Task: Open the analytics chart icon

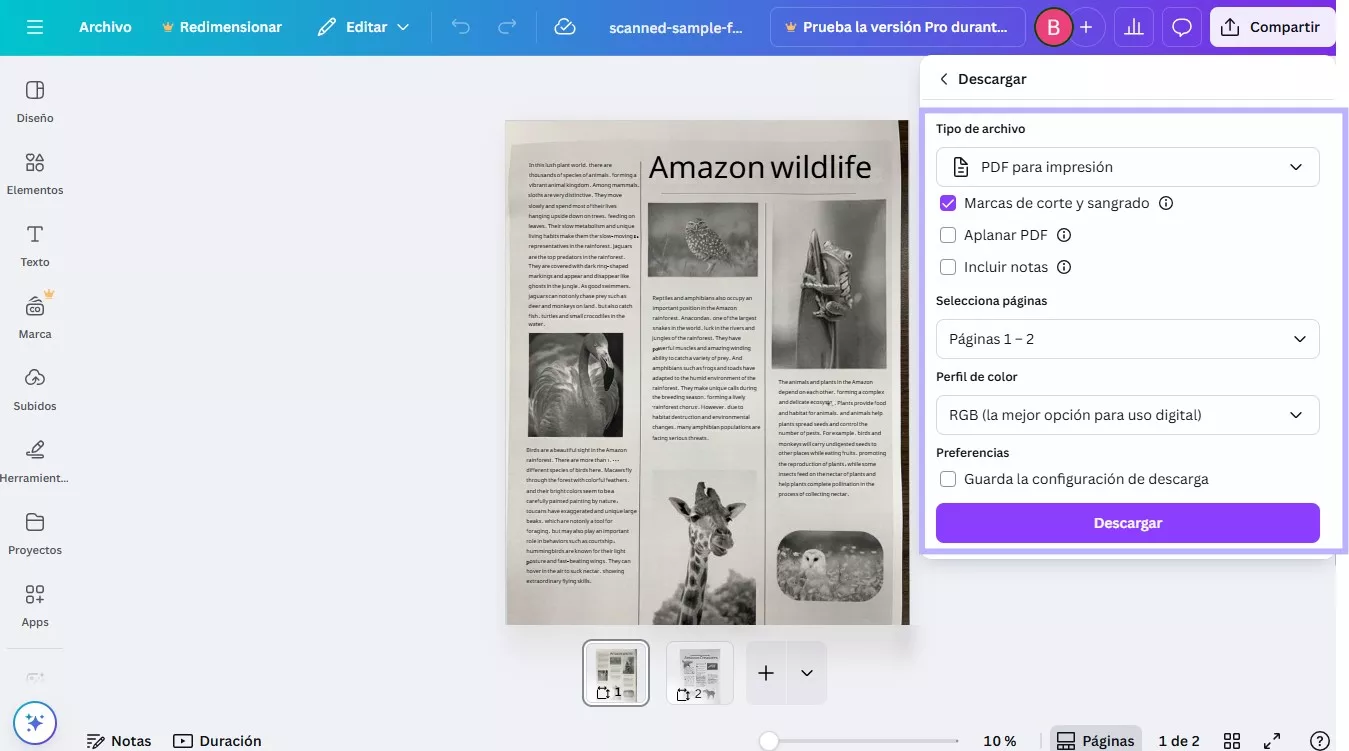Action: pyautogui.click(x=1133, y=27)
